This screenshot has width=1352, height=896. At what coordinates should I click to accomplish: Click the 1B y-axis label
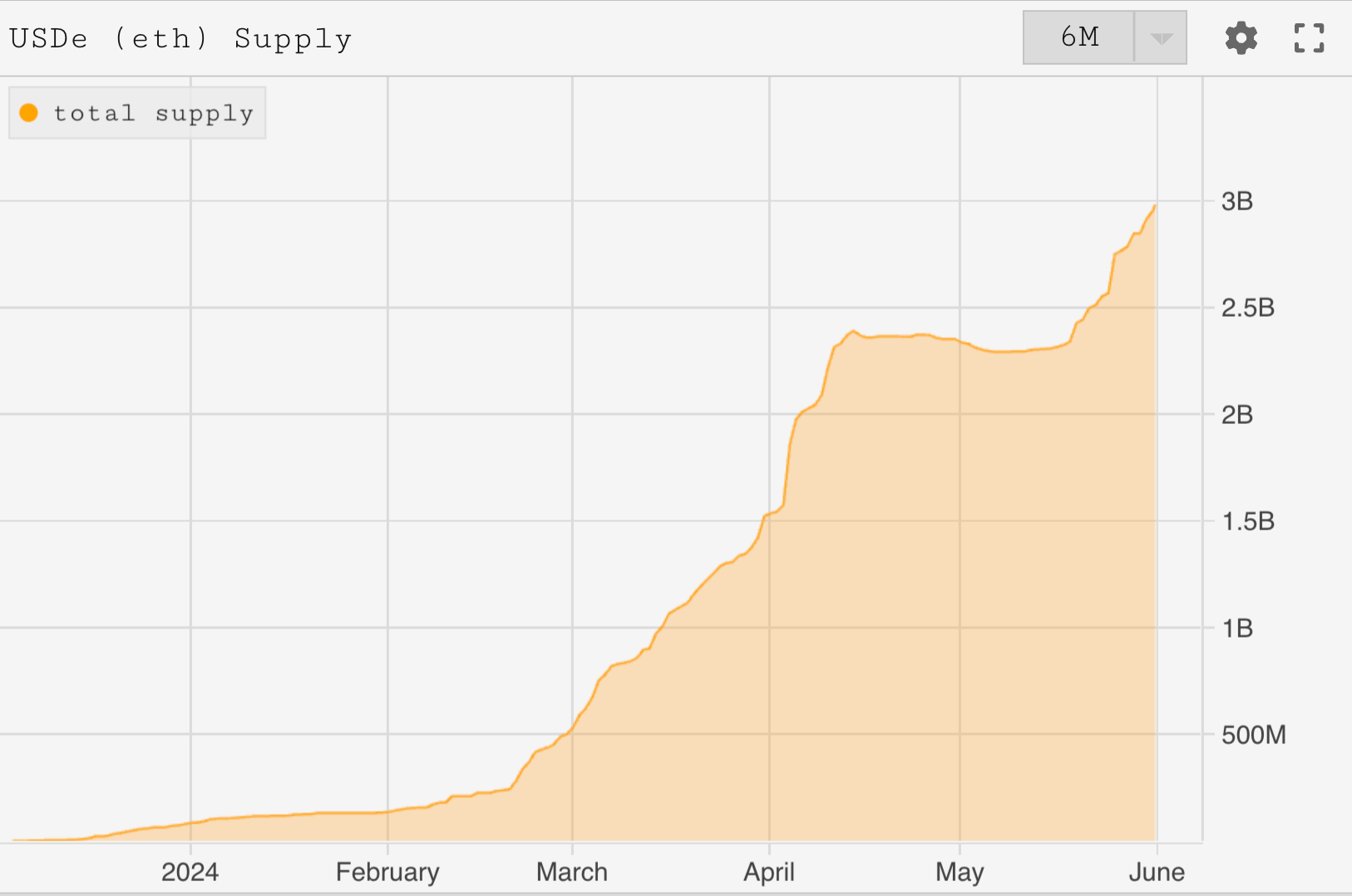pyautogui.click(x=1236, y=628)
